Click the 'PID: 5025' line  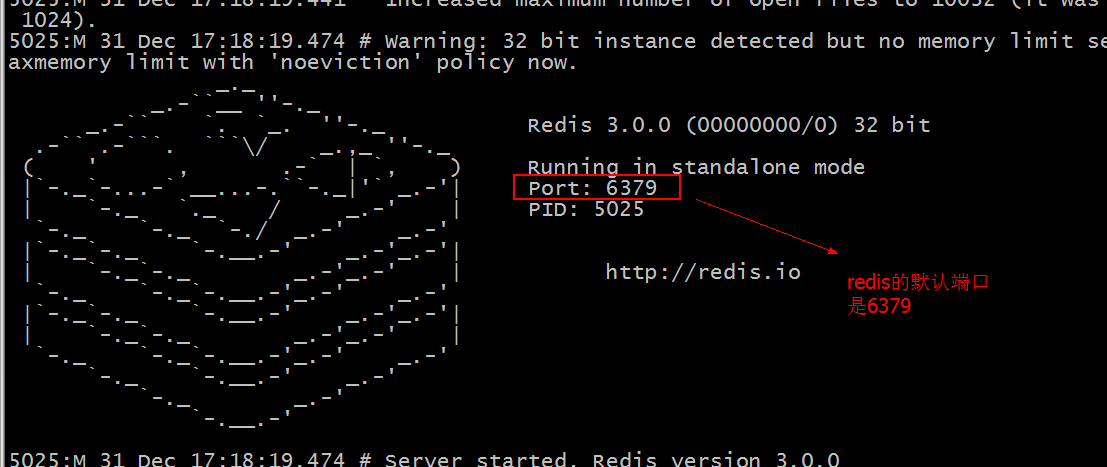[586, 209]
